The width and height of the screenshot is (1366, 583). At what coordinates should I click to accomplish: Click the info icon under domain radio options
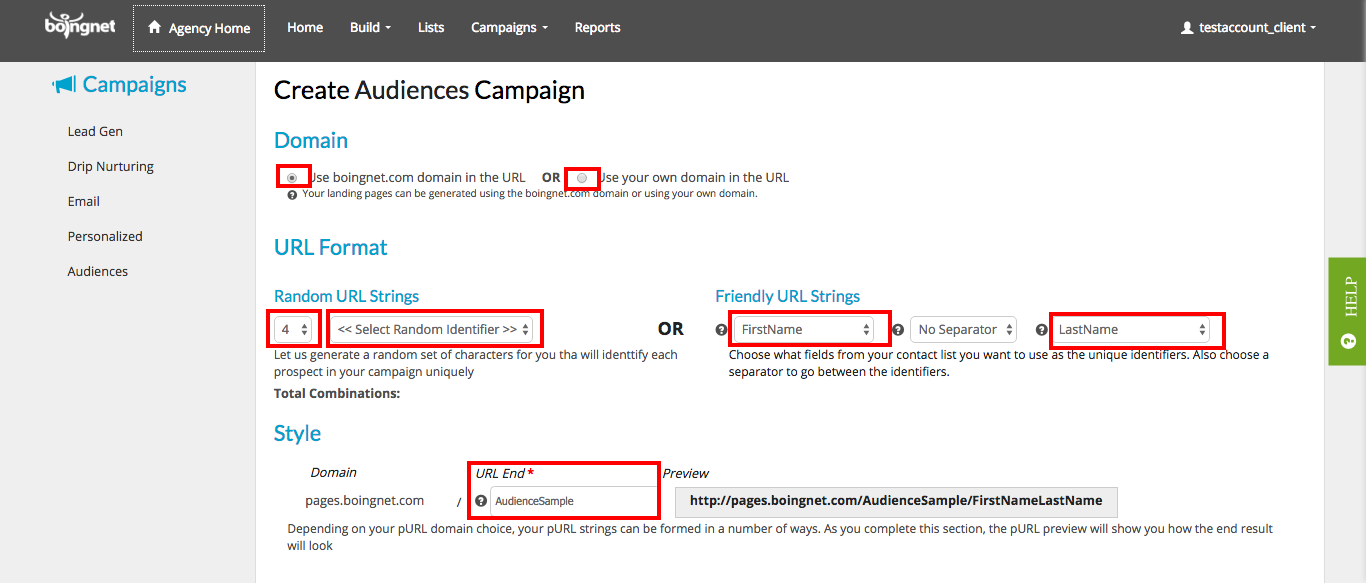[x=292, y=195]
